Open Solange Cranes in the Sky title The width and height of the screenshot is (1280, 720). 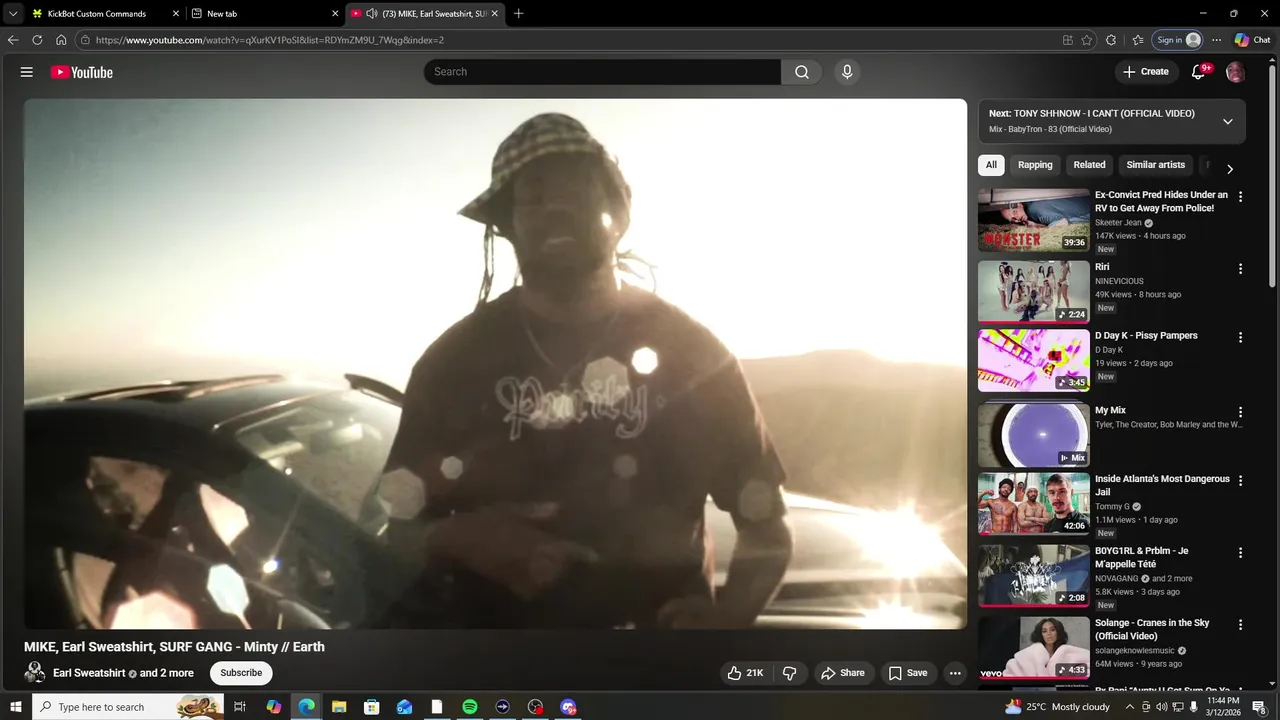pos(1152,629)
